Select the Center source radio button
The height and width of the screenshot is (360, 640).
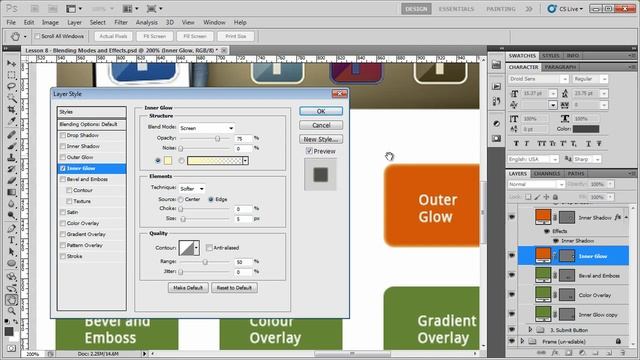point(181,200)
